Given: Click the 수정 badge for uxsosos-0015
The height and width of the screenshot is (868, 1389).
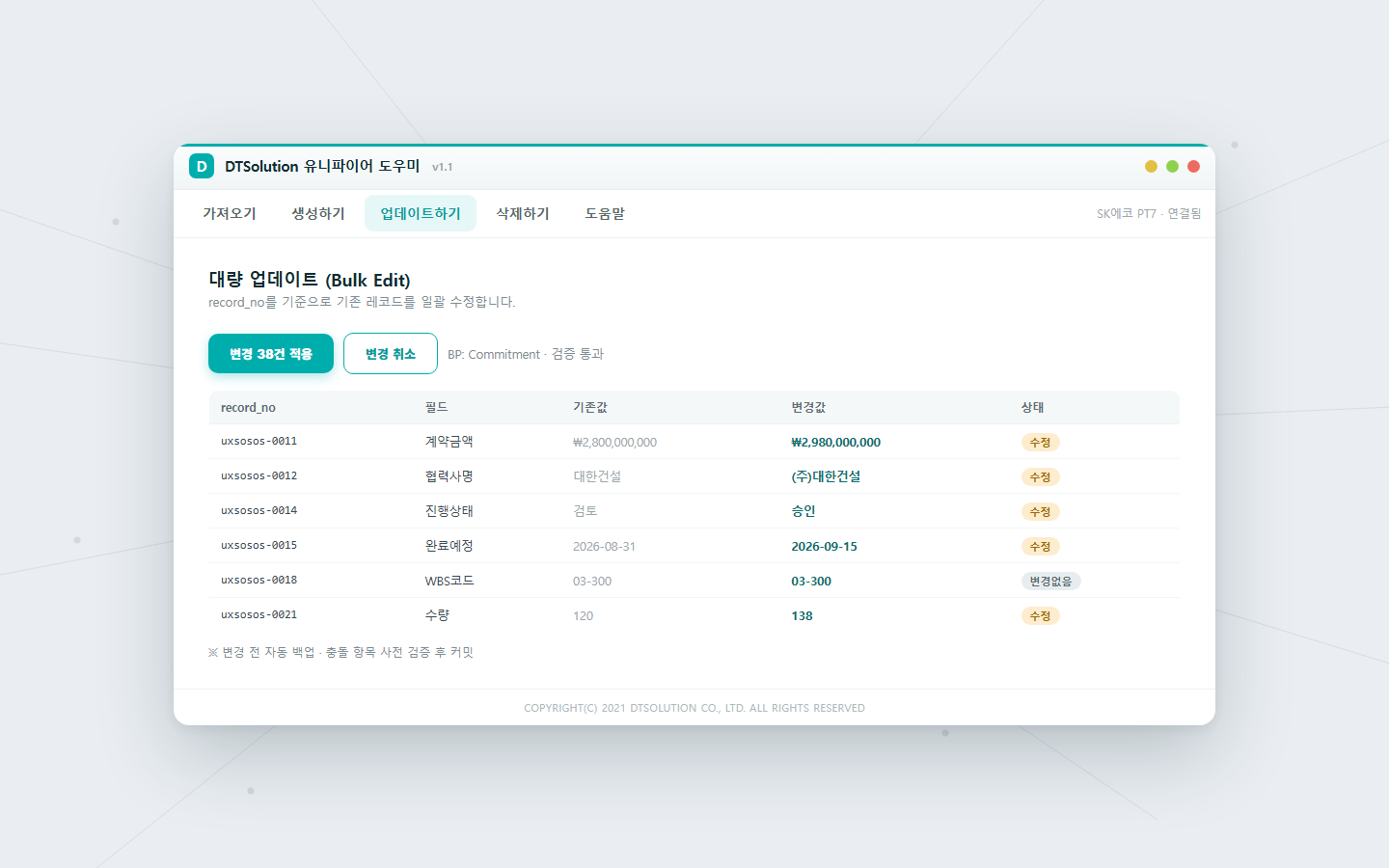Looking at the screenshot, I should (1040, 546).
